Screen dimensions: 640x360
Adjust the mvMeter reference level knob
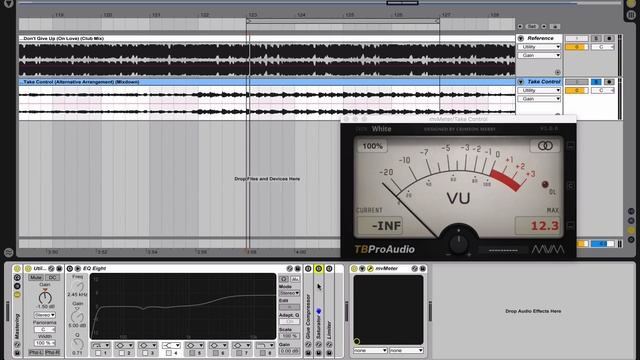(458, 244)
